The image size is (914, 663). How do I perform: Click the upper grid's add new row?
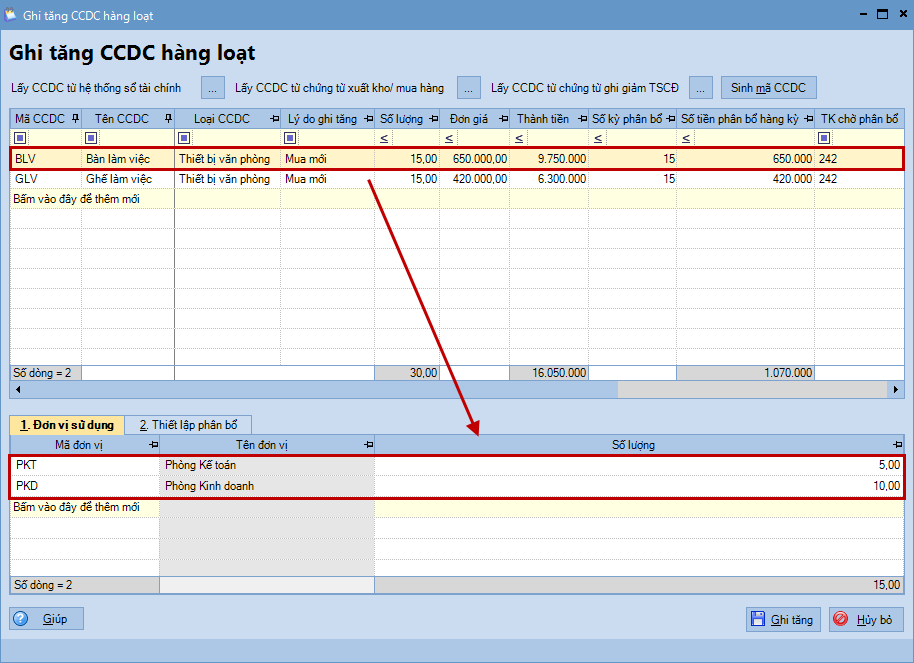[x=75, y=198]
